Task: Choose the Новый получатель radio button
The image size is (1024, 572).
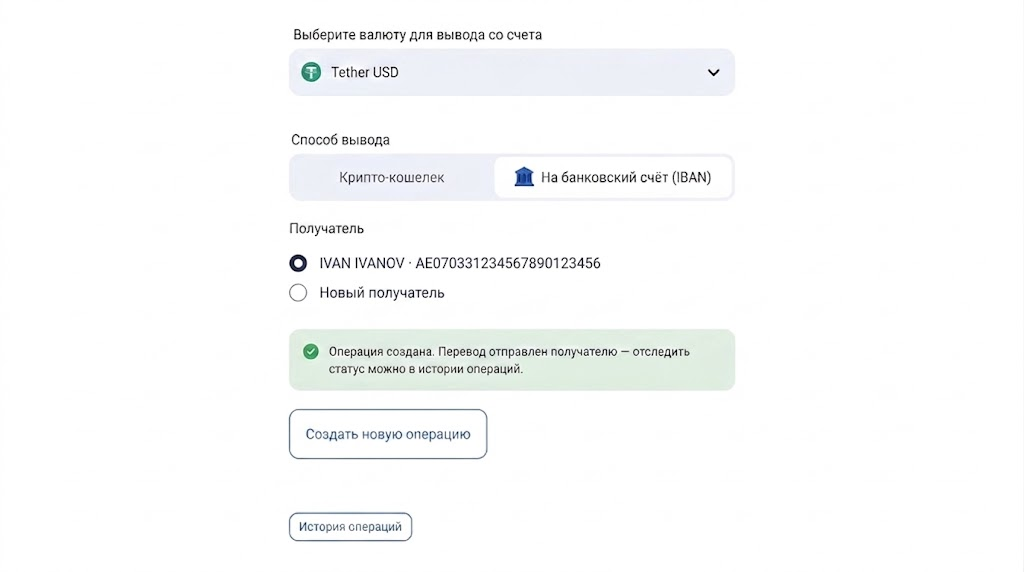Action: pos(298,293)
